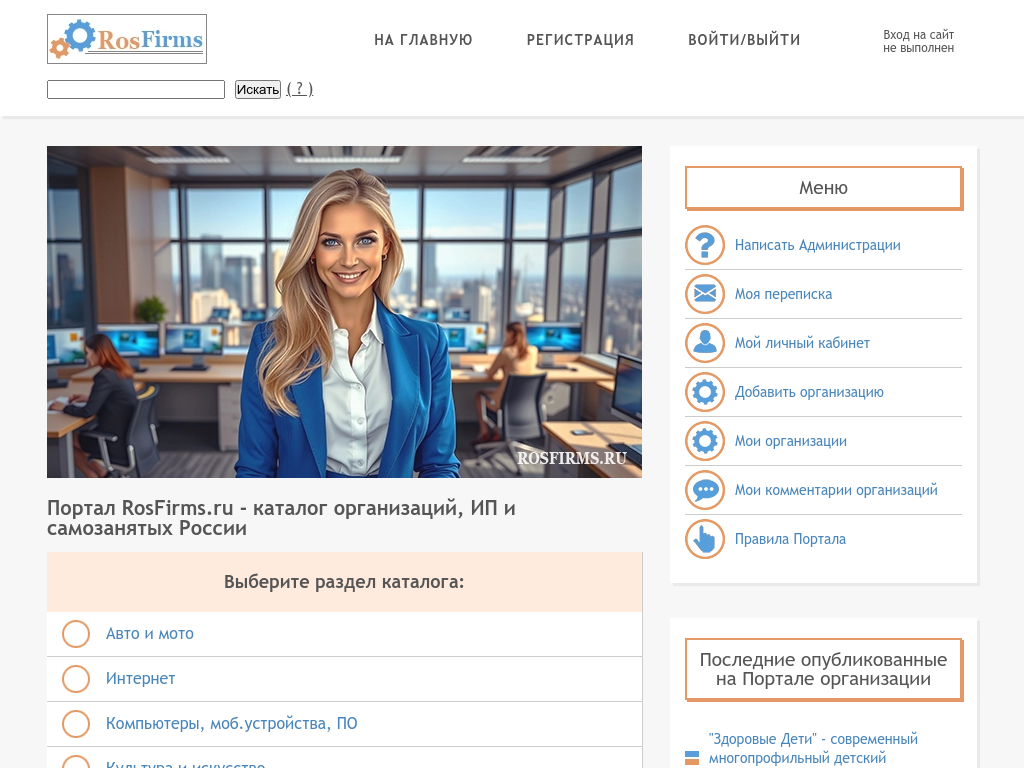Open the Мой личный кабинет link
This screenshot has height=768, width=1024.
(802, 343)
